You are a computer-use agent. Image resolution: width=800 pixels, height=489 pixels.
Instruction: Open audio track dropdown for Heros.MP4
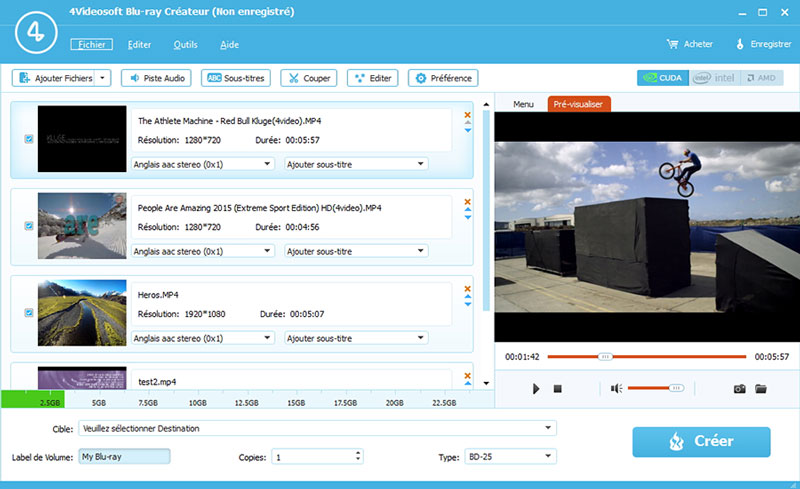[203, 338]
